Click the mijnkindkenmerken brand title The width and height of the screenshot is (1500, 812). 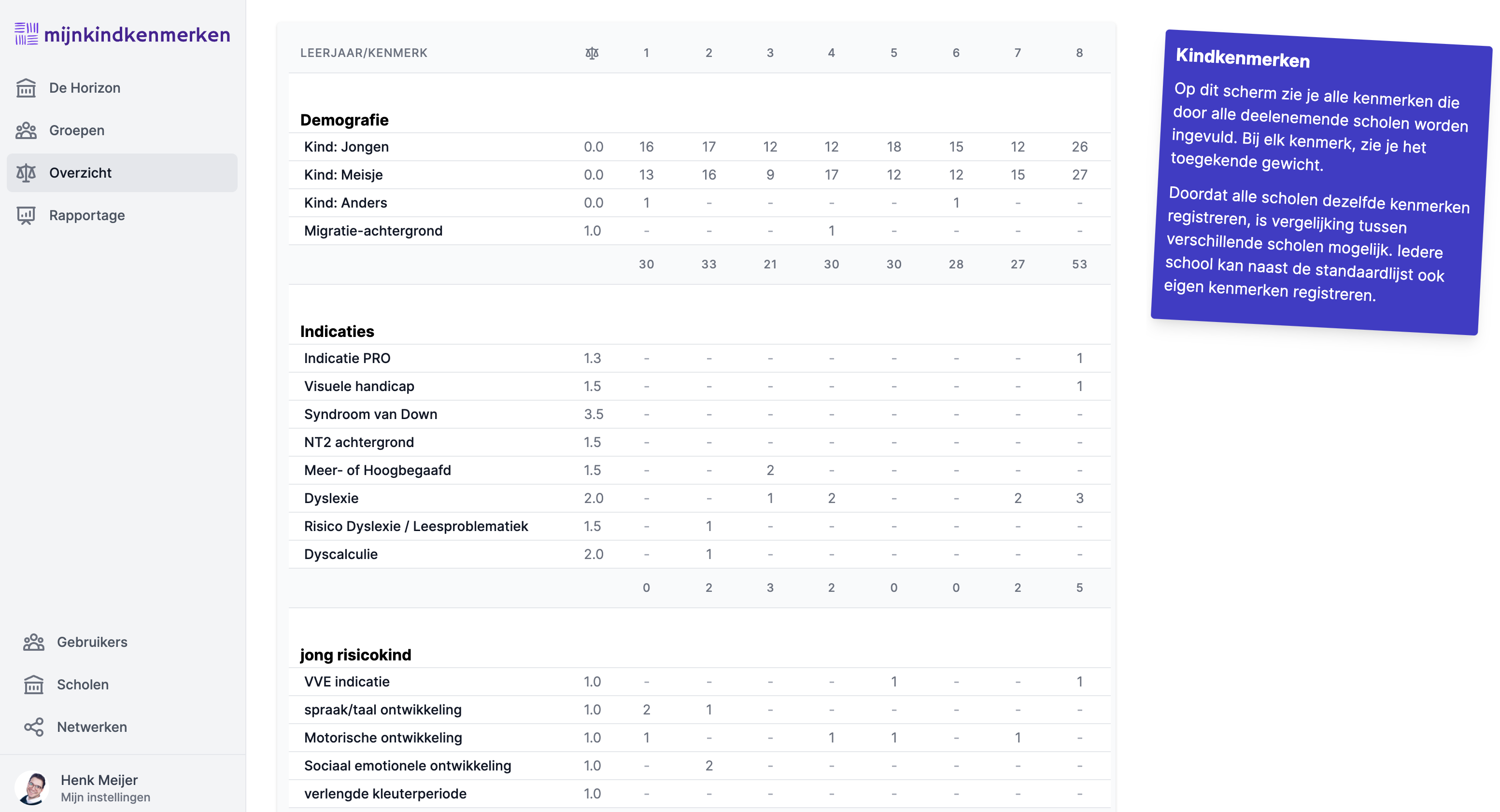tap(137, 35)
